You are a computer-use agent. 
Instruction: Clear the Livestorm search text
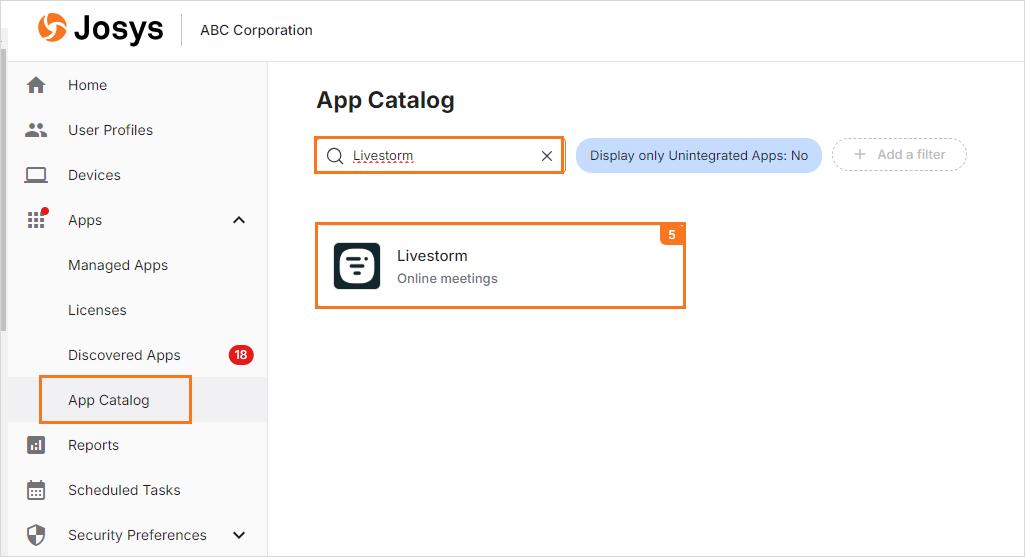pos(546,156)
